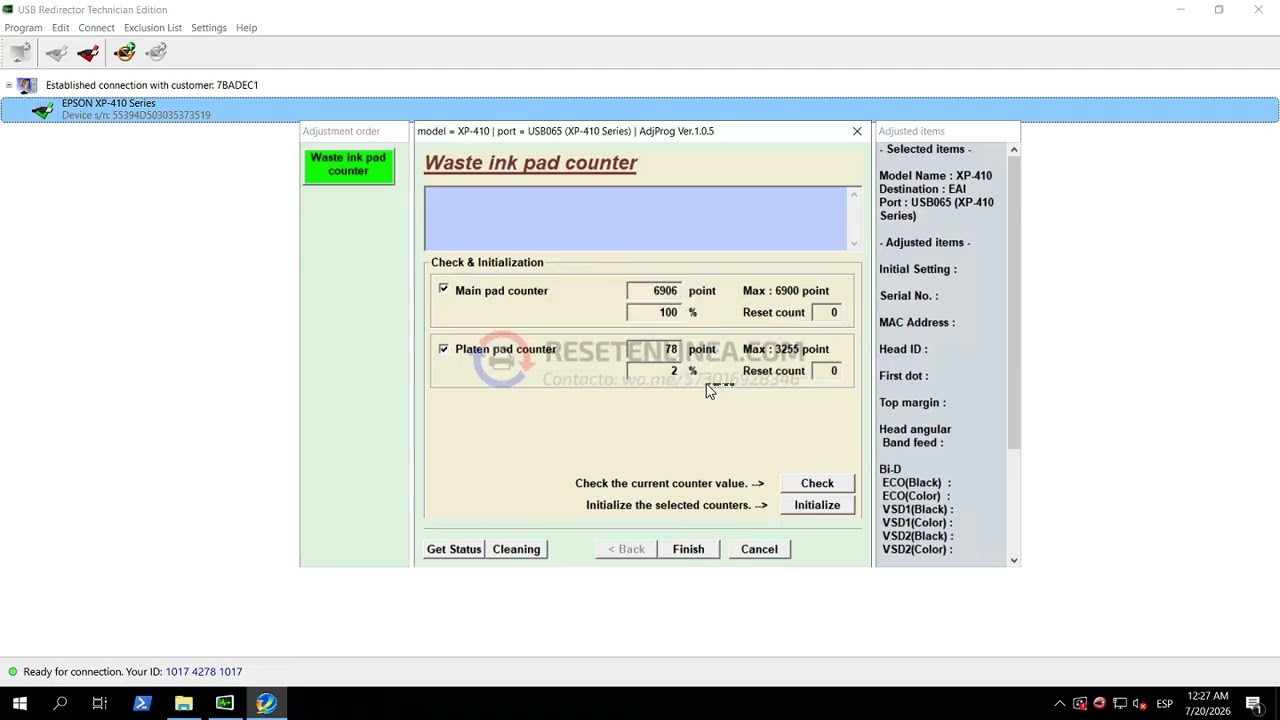The height and width of the screenshot is (720, 1280).
Task: Click the red round system tray icon
Action: 1100,704
